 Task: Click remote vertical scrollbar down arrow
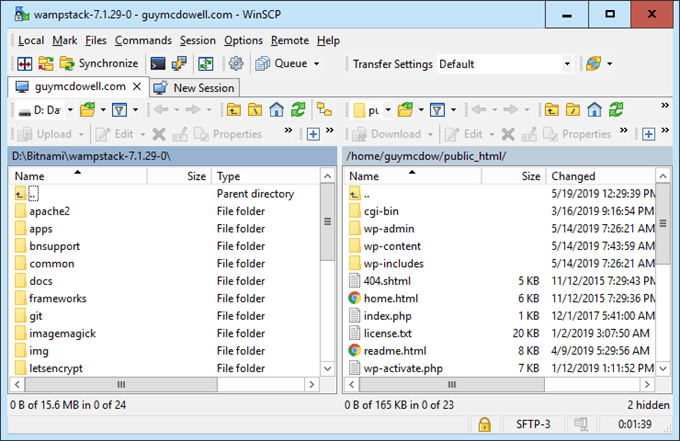663,369
